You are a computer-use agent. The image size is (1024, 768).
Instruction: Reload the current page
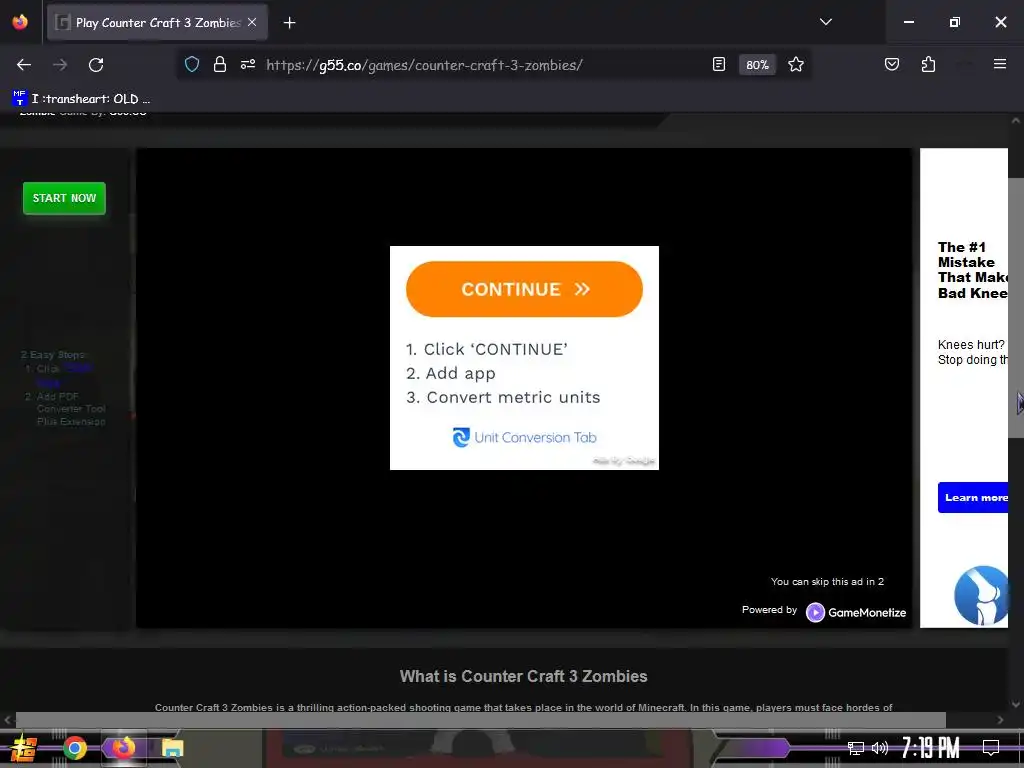(x=96, y=65)
